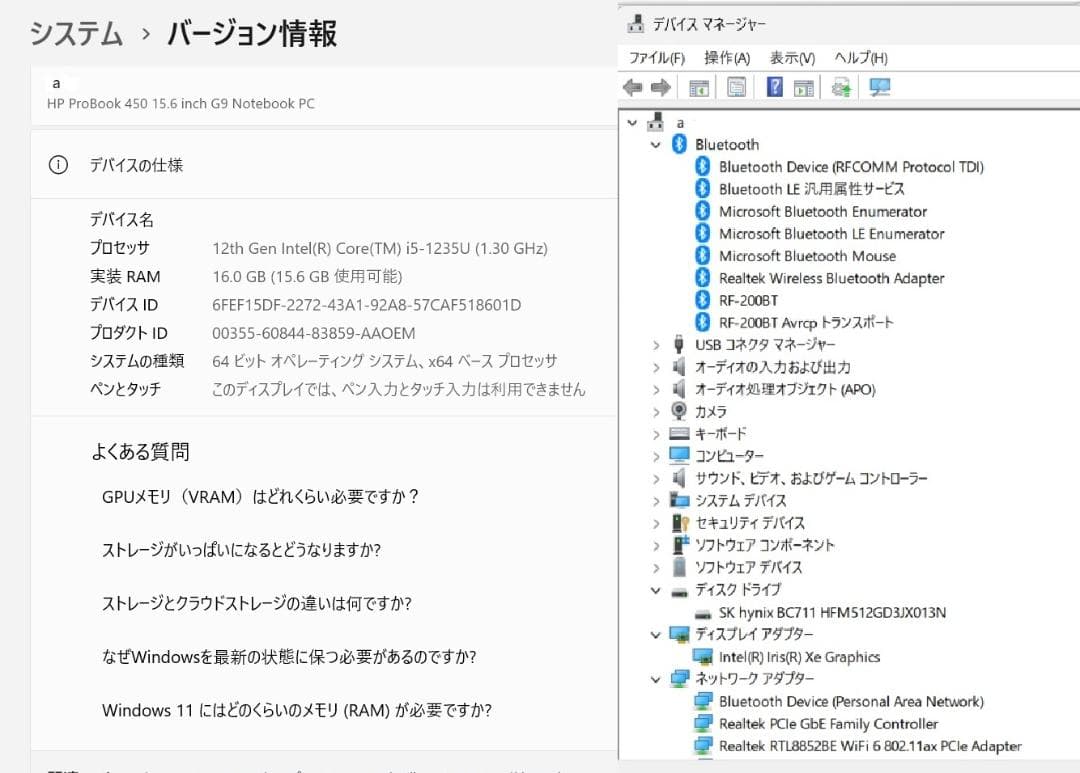Click the Properties toolbar icon
Screen dimensions: 1080x773
[x=736, y=87]
